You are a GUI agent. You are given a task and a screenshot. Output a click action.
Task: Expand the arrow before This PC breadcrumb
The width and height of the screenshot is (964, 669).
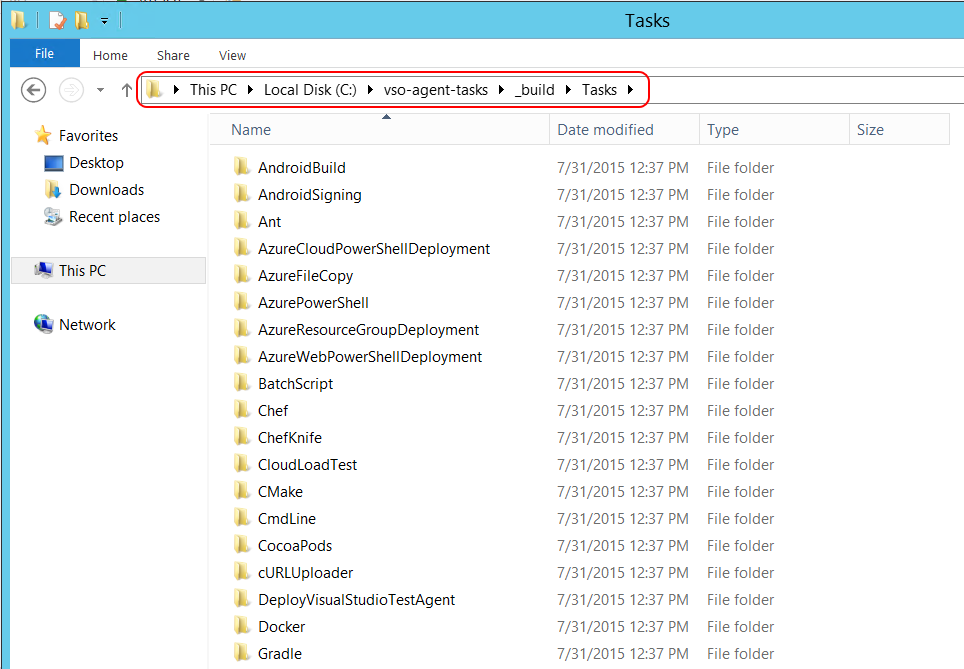click(176, 90)
